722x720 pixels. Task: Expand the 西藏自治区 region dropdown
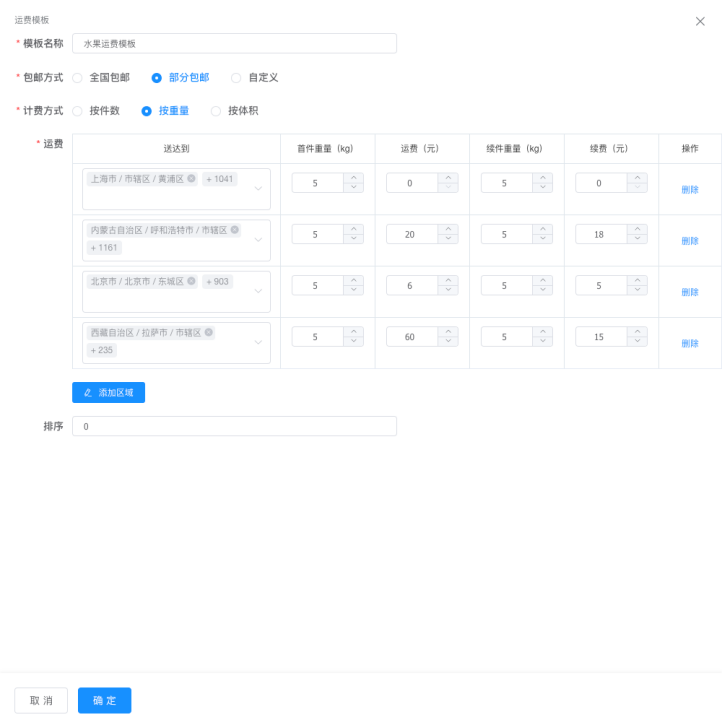258,343
